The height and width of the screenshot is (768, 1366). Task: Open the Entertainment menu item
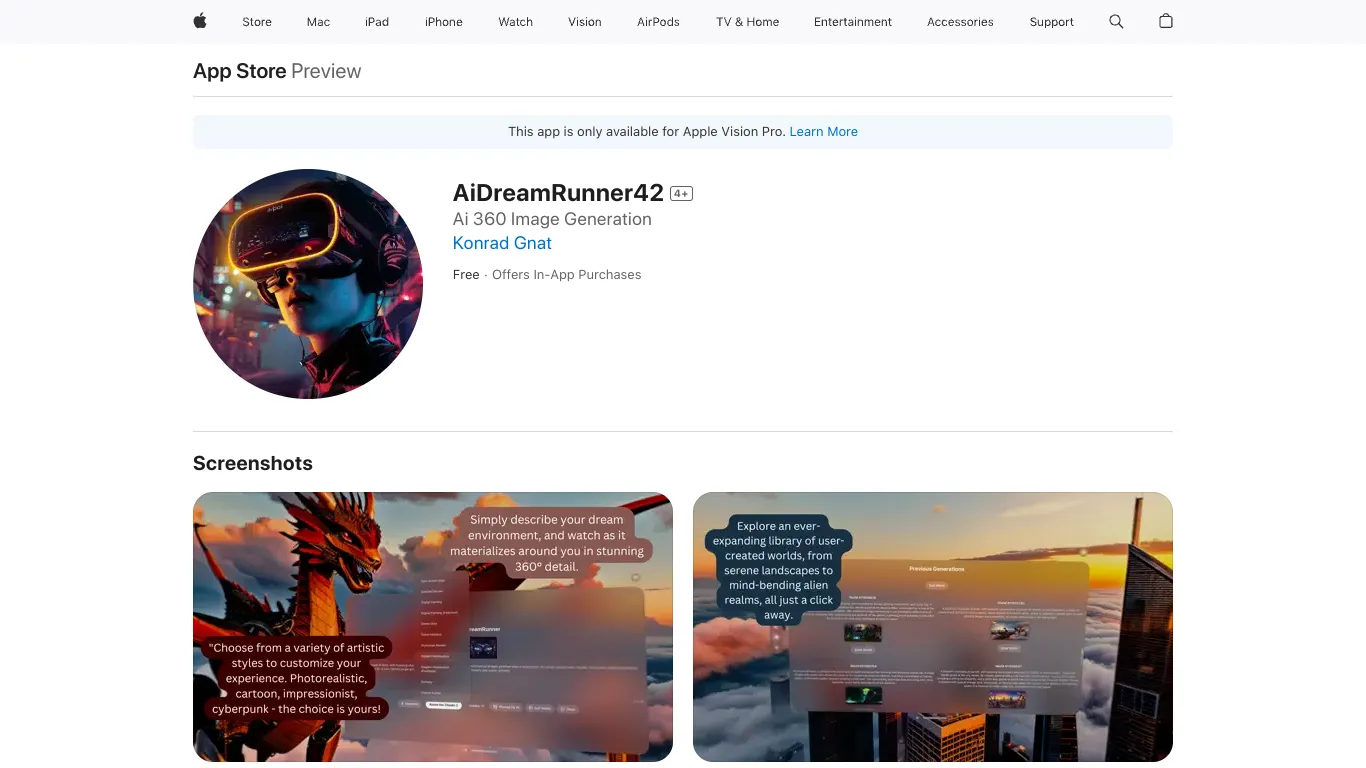click(x=853, y=22)
